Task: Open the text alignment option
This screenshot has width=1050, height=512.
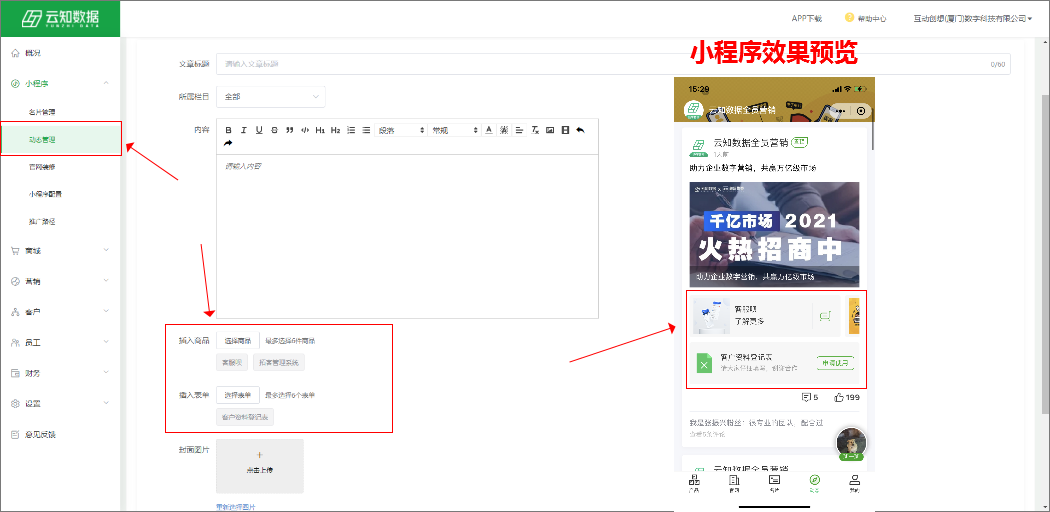Action: [x=520, y=130]
